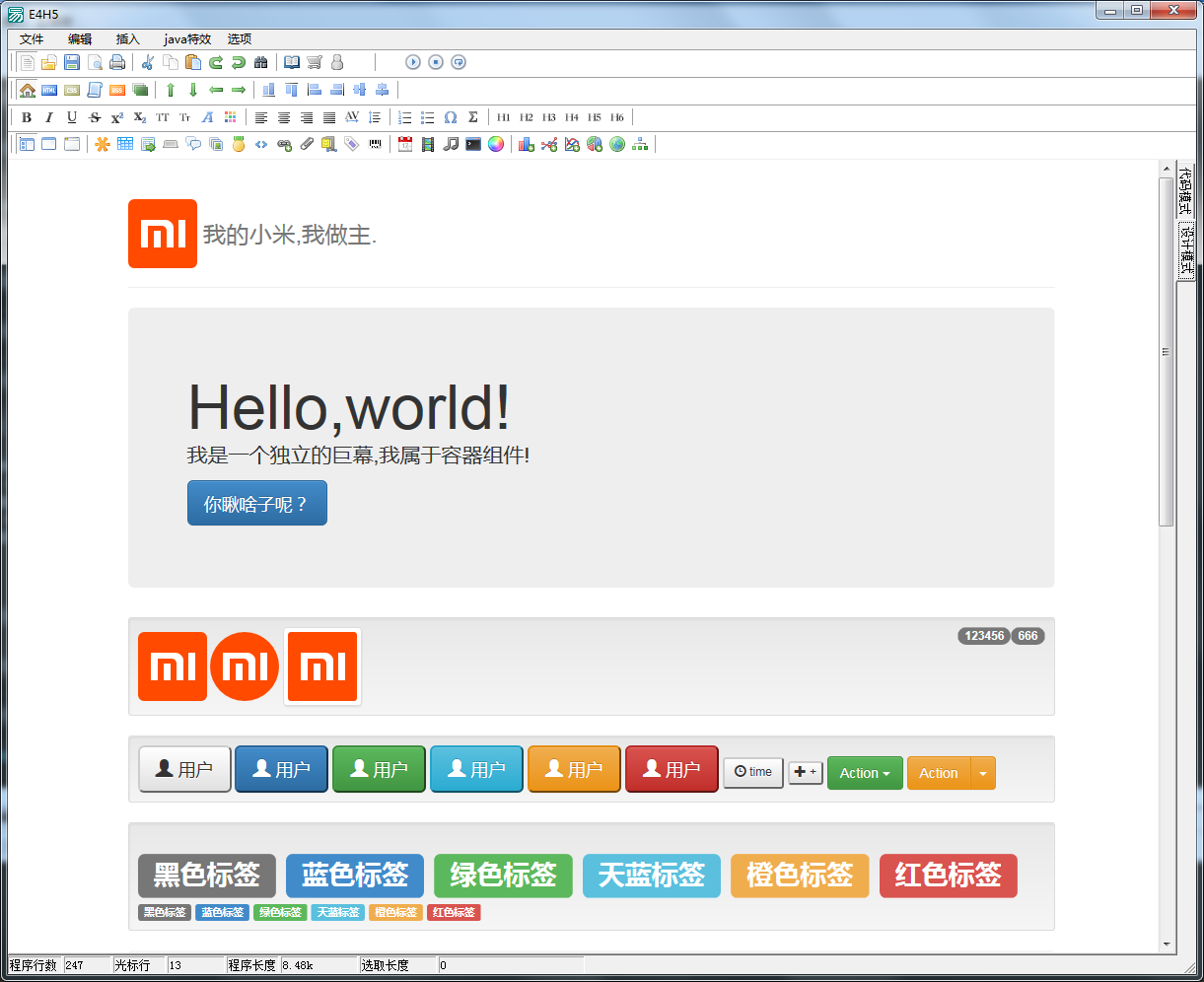The image size is (1204, 982).
Task: Switch to 代码模式 side tab
Action: click(x=1186, y=191)
